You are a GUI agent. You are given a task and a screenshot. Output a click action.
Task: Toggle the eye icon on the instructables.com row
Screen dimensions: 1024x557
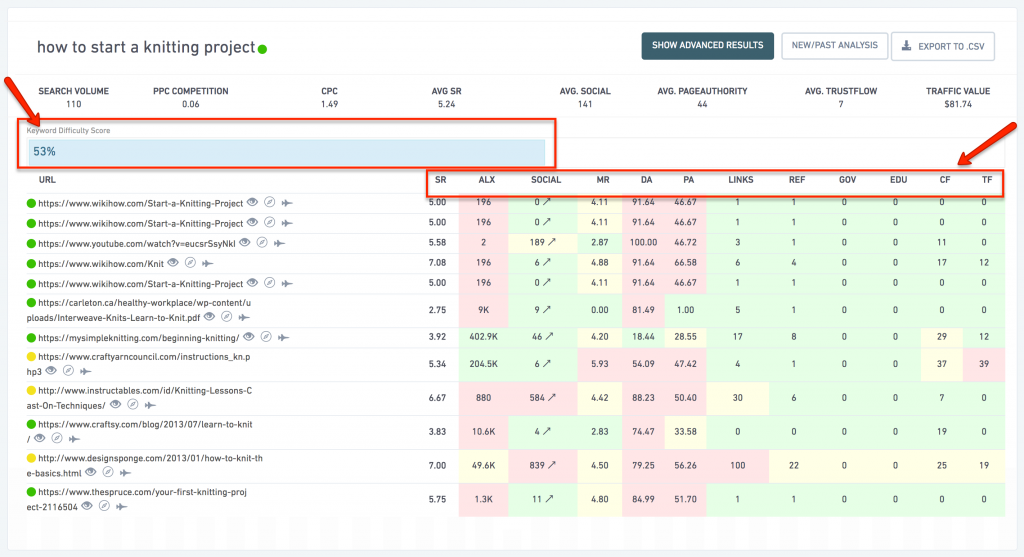point(116,405)
